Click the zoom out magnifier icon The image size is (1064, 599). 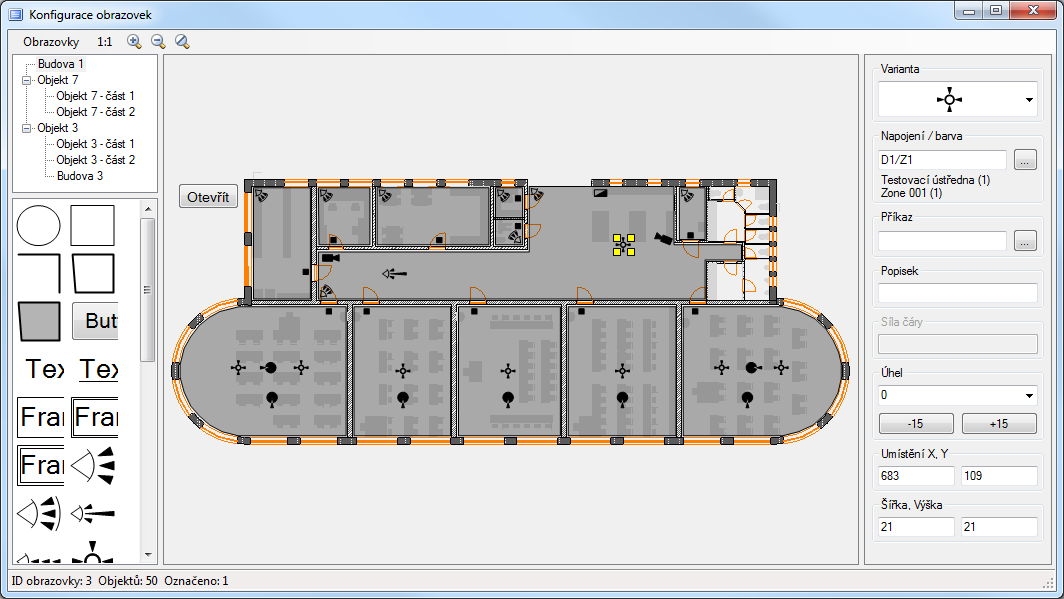click(158, 42)
